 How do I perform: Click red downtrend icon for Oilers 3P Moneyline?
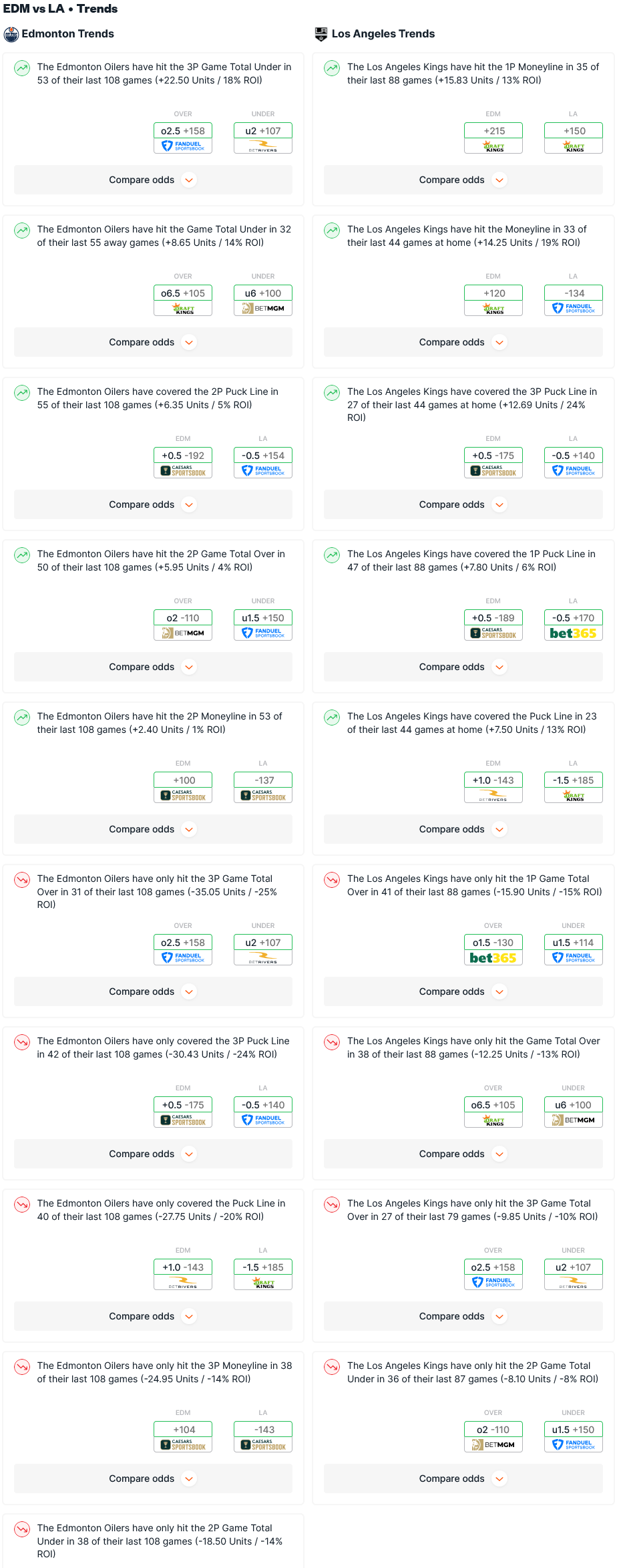23,1367
